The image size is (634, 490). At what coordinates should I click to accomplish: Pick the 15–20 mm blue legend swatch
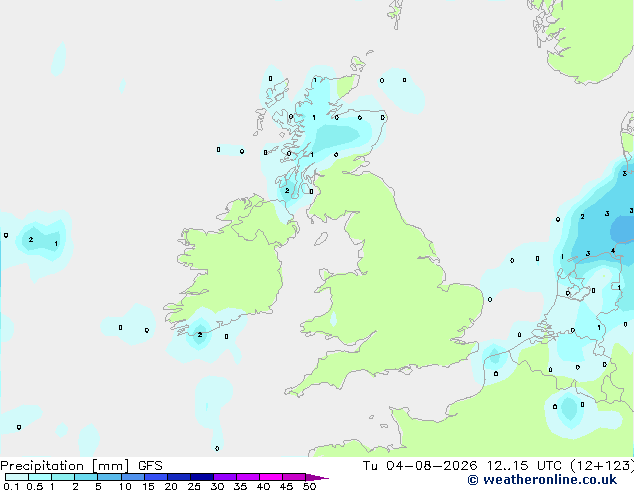[156, 477]
